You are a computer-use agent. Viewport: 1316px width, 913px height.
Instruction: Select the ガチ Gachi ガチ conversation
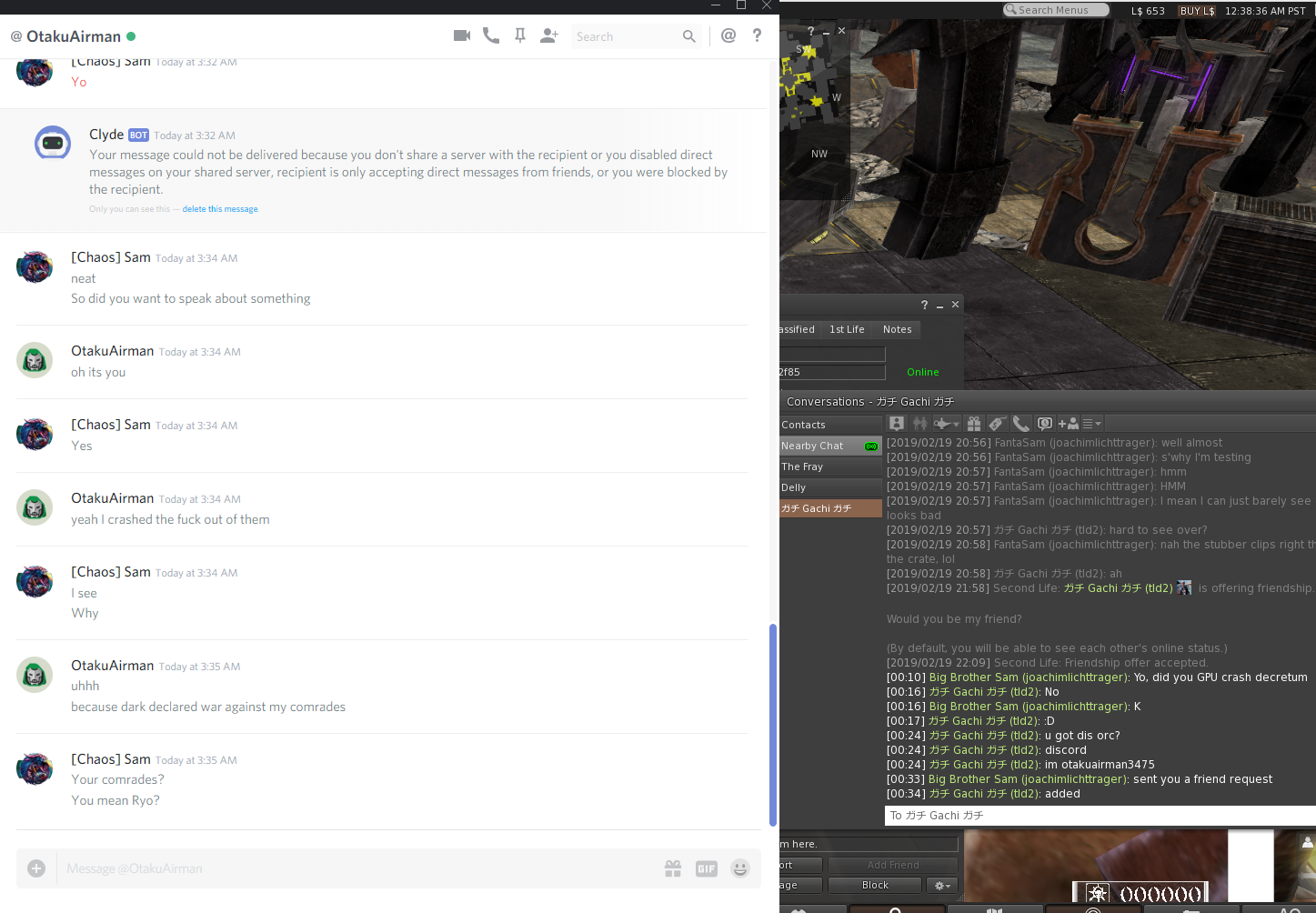click(830, 508)
